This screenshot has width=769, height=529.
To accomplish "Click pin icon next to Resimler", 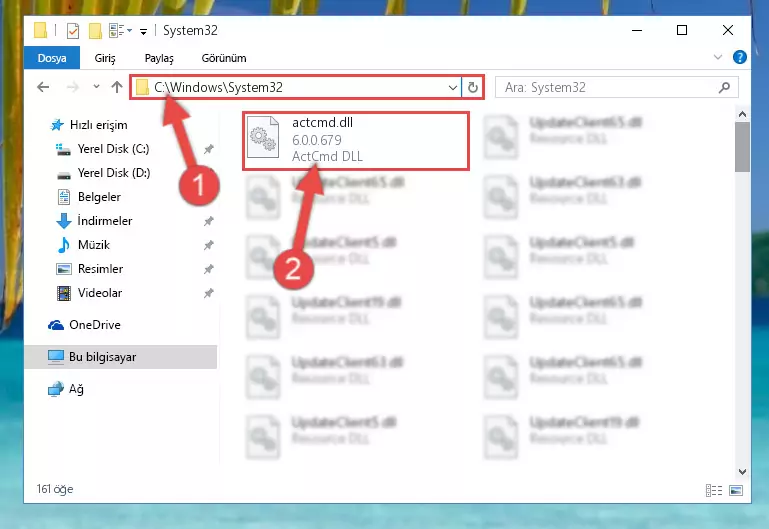I will pyautogui.click(x=208, y=269).
